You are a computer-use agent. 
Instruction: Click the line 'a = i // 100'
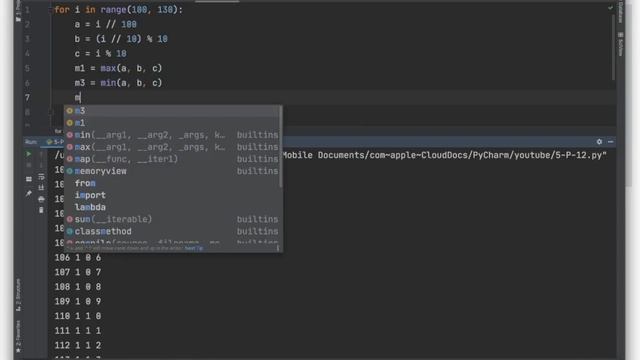(105, 24)
